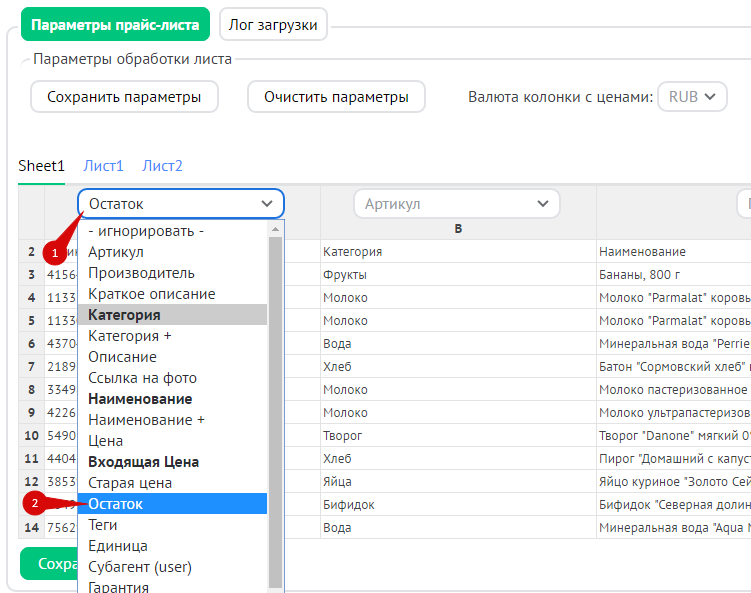Pick the Категория option in the list

click(124, 315)
